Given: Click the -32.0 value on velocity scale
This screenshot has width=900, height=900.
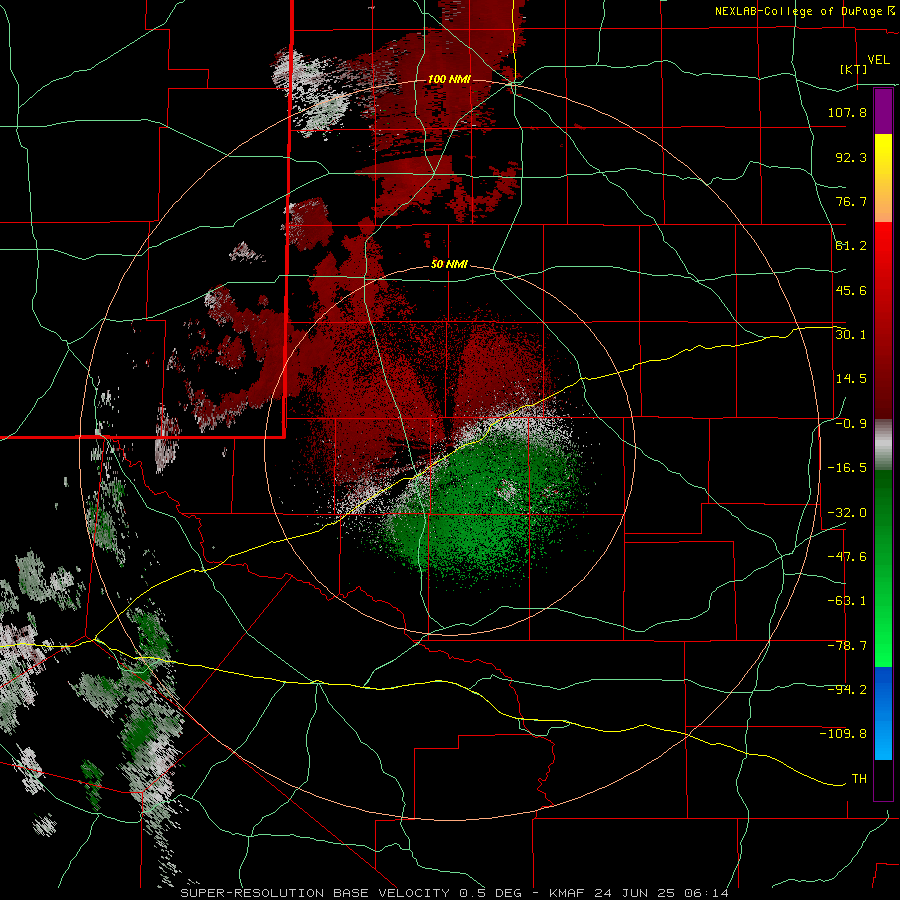Looking at the screenshot, I should tap(847, 513).
